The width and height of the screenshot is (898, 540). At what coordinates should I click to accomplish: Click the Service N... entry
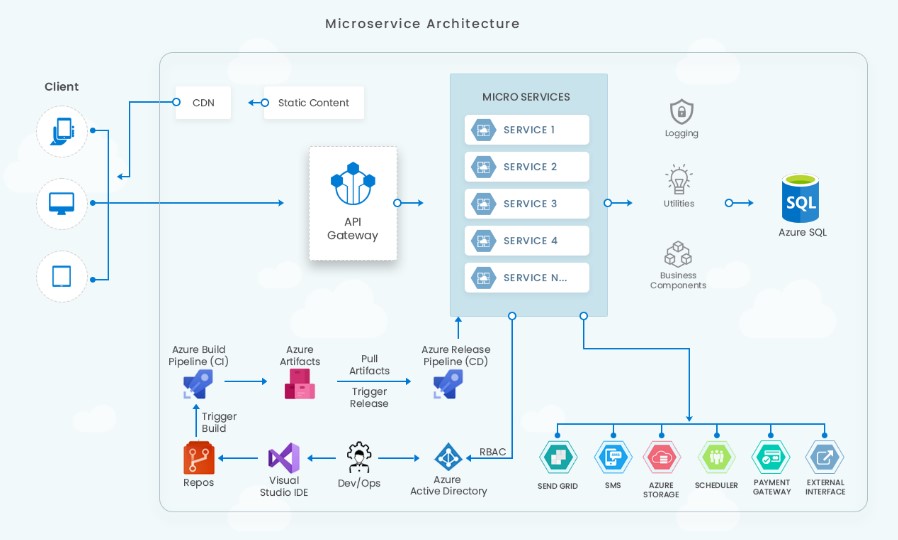point(527,278)
